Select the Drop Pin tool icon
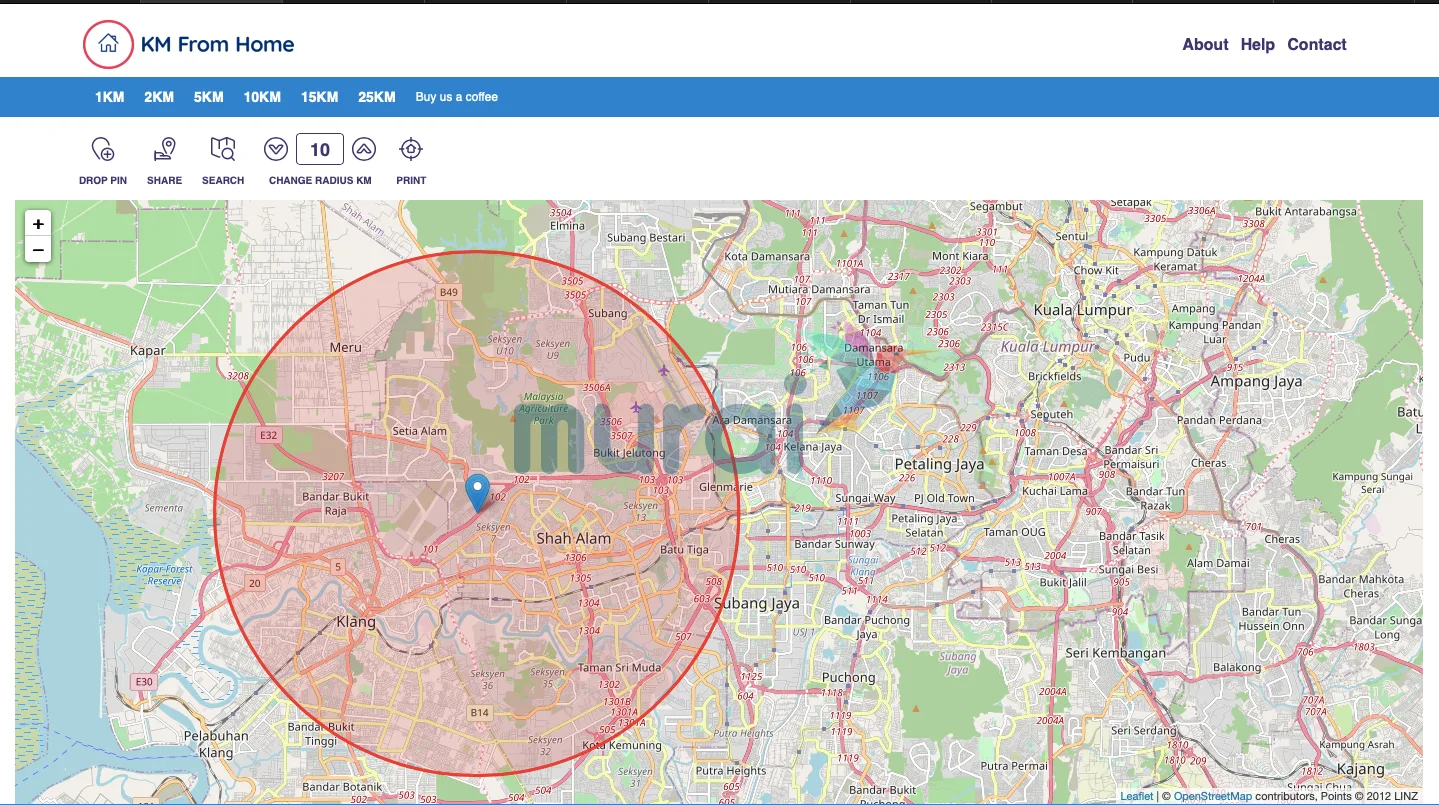The height and width of the screenshot is (805, 1439). 103,150
